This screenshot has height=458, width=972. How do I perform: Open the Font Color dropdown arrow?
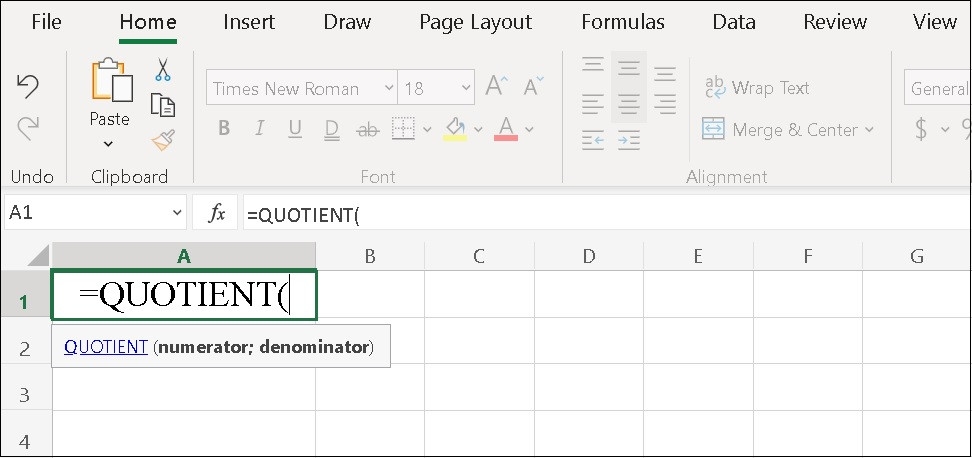point(529,130)
